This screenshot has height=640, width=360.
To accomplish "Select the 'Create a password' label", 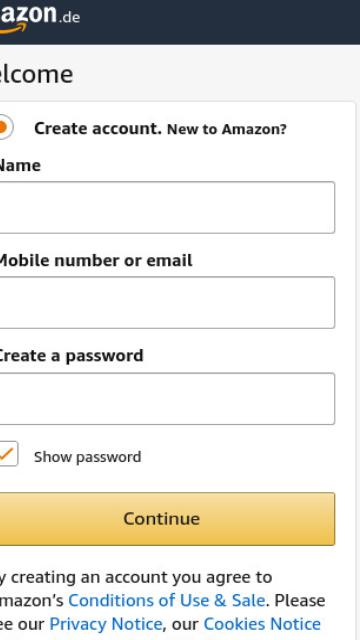I will (71, 356).
